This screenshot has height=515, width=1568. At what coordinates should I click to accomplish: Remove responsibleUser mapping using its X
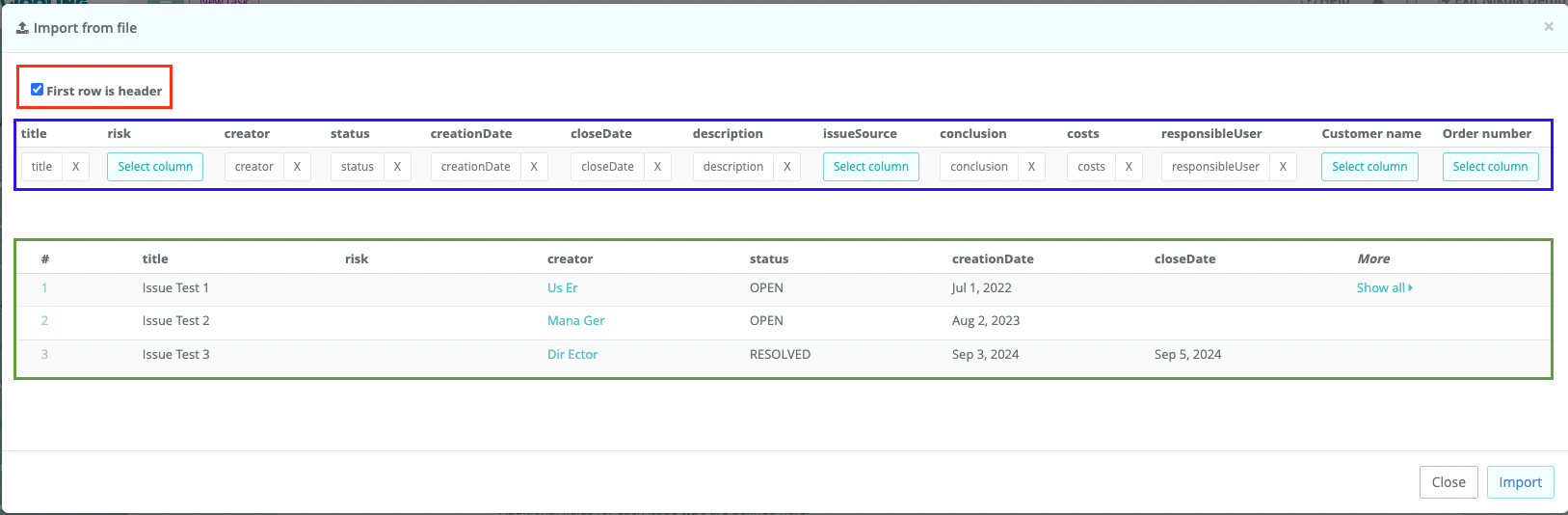(1283, 167)
